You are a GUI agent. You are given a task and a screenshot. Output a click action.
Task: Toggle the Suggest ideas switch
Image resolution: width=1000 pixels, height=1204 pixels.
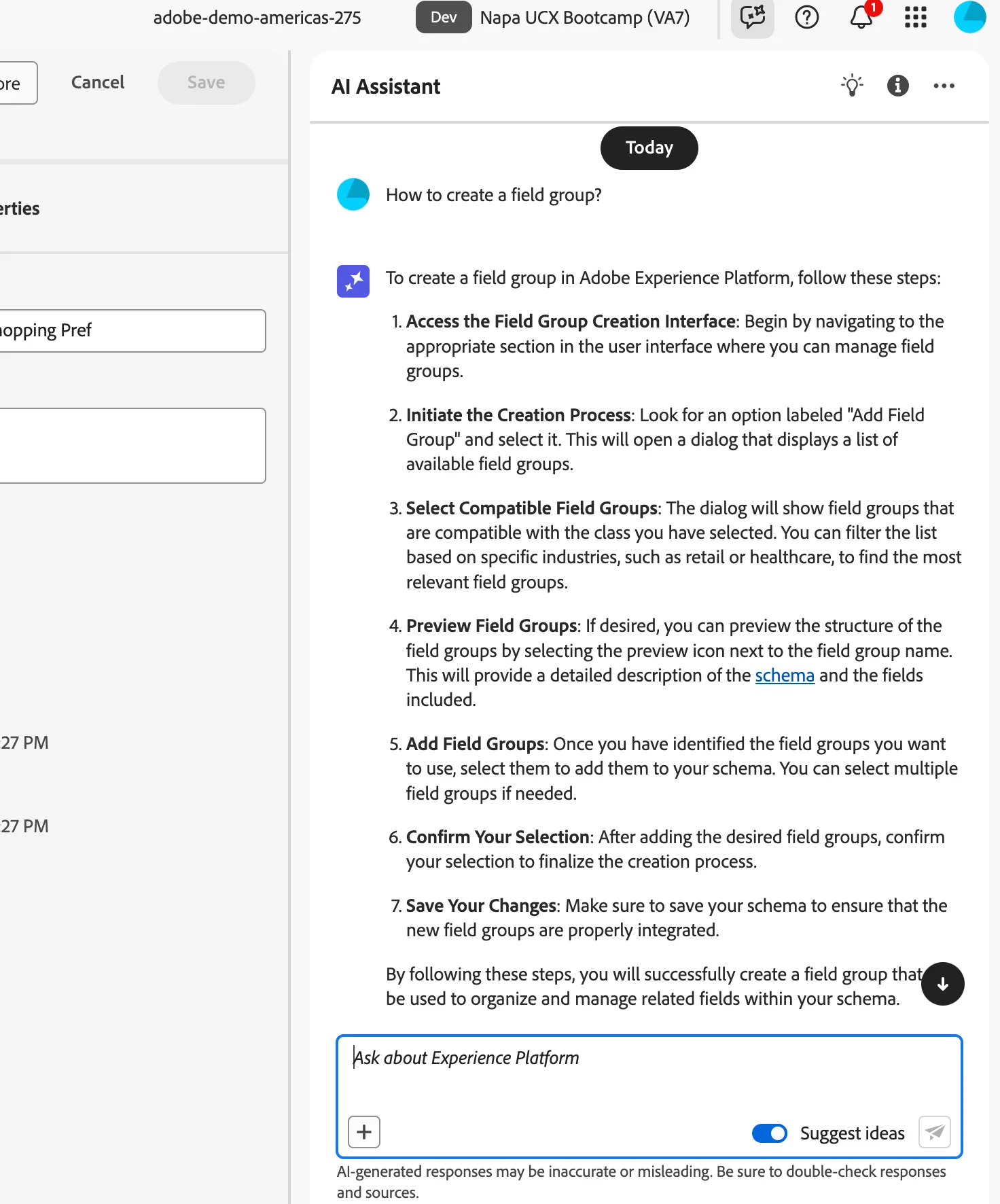coord(770,1133)
